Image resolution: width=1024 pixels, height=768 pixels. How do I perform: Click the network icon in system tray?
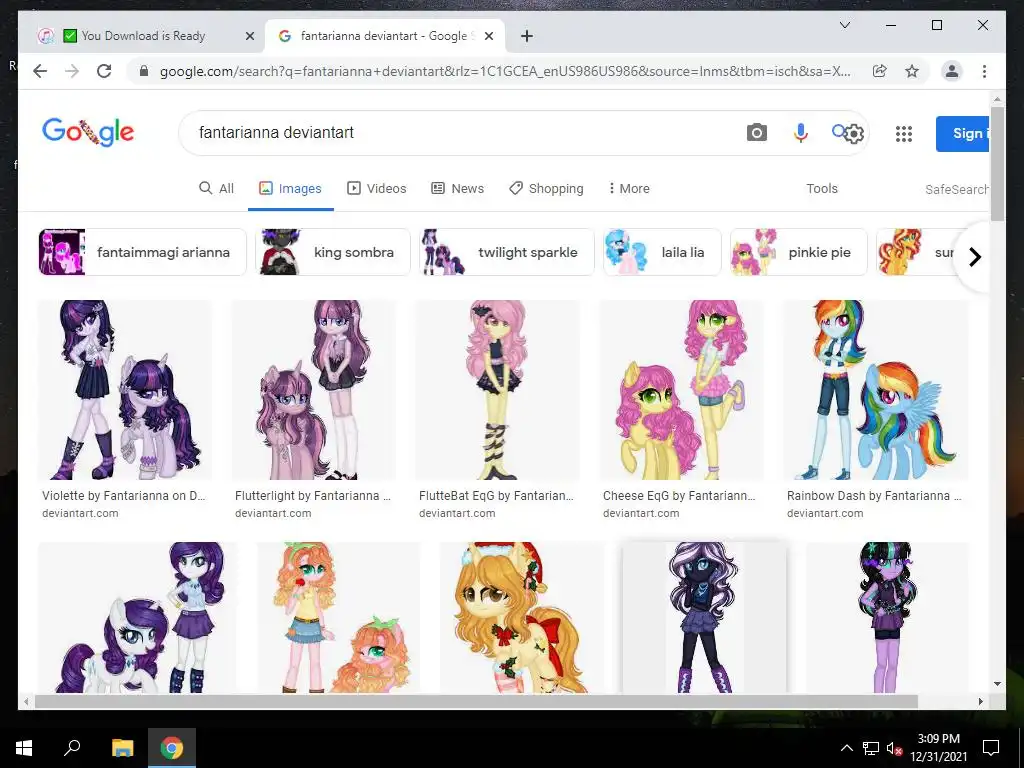click(870, 748)
